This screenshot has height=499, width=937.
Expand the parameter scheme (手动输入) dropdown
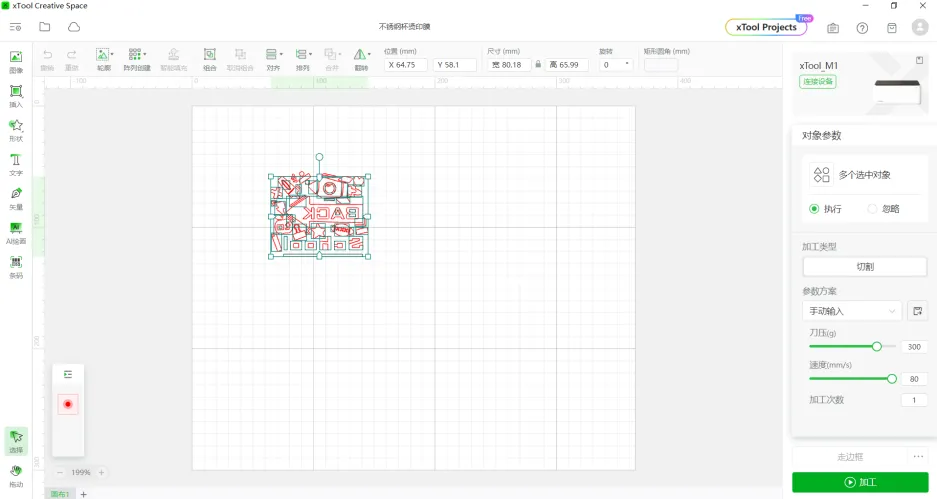851,311
